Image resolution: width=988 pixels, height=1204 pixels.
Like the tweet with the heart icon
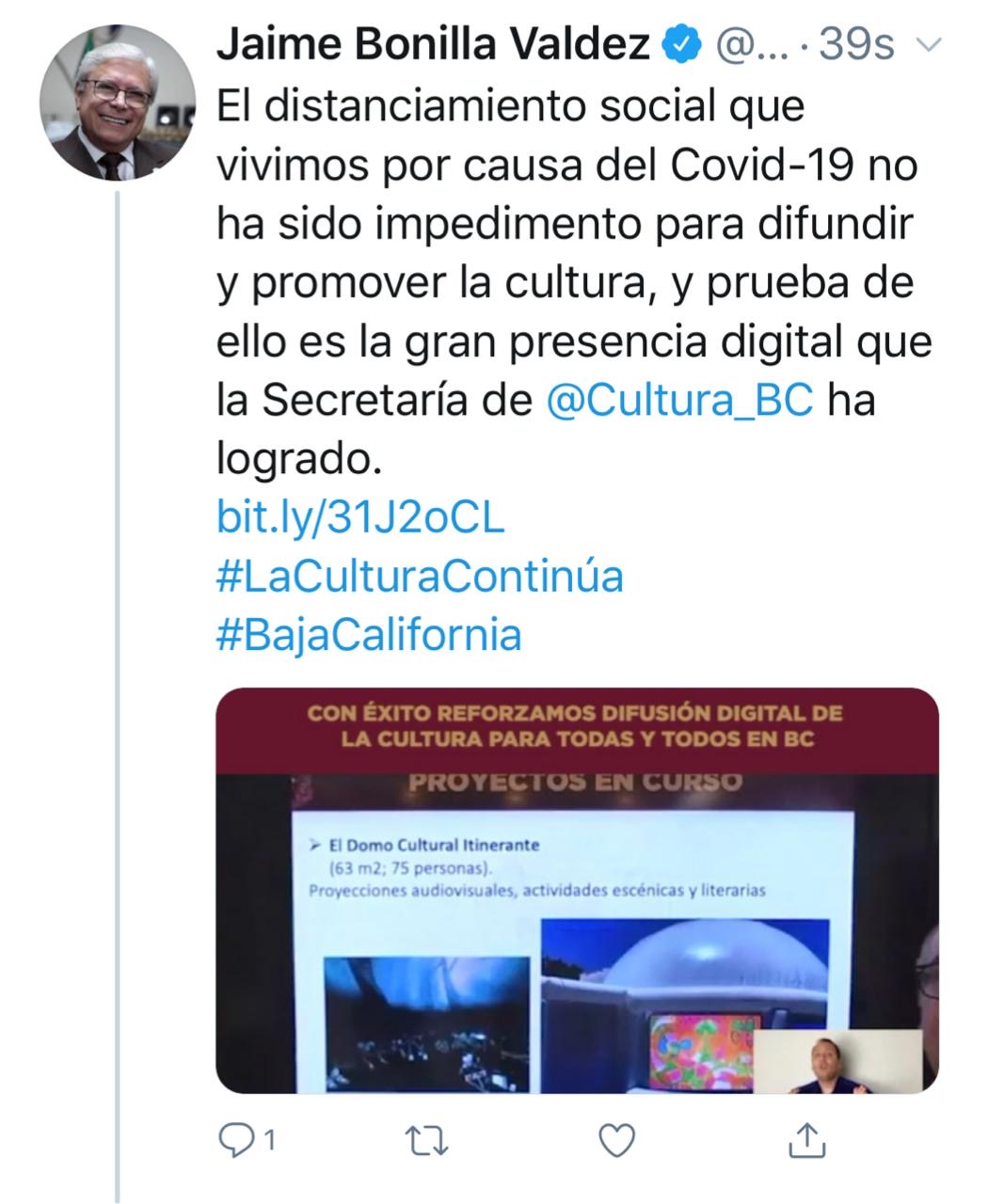[x=617, y=1141]
